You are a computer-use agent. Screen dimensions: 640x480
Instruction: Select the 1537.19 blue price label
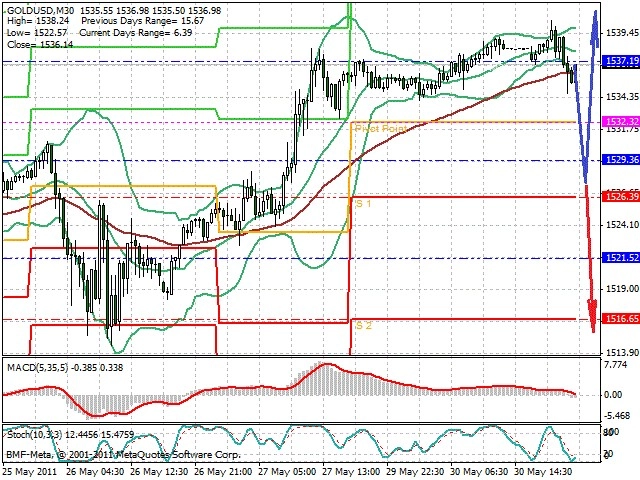tap(621, 61)
